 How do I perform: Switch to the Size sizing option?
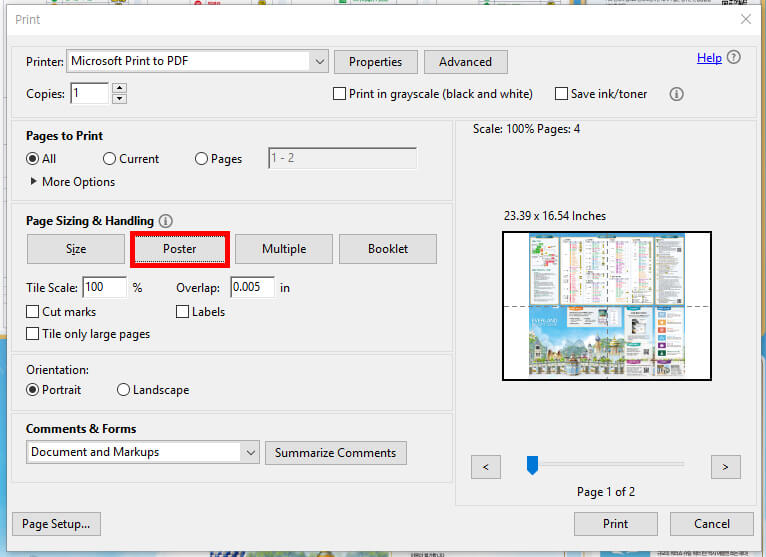76,249
